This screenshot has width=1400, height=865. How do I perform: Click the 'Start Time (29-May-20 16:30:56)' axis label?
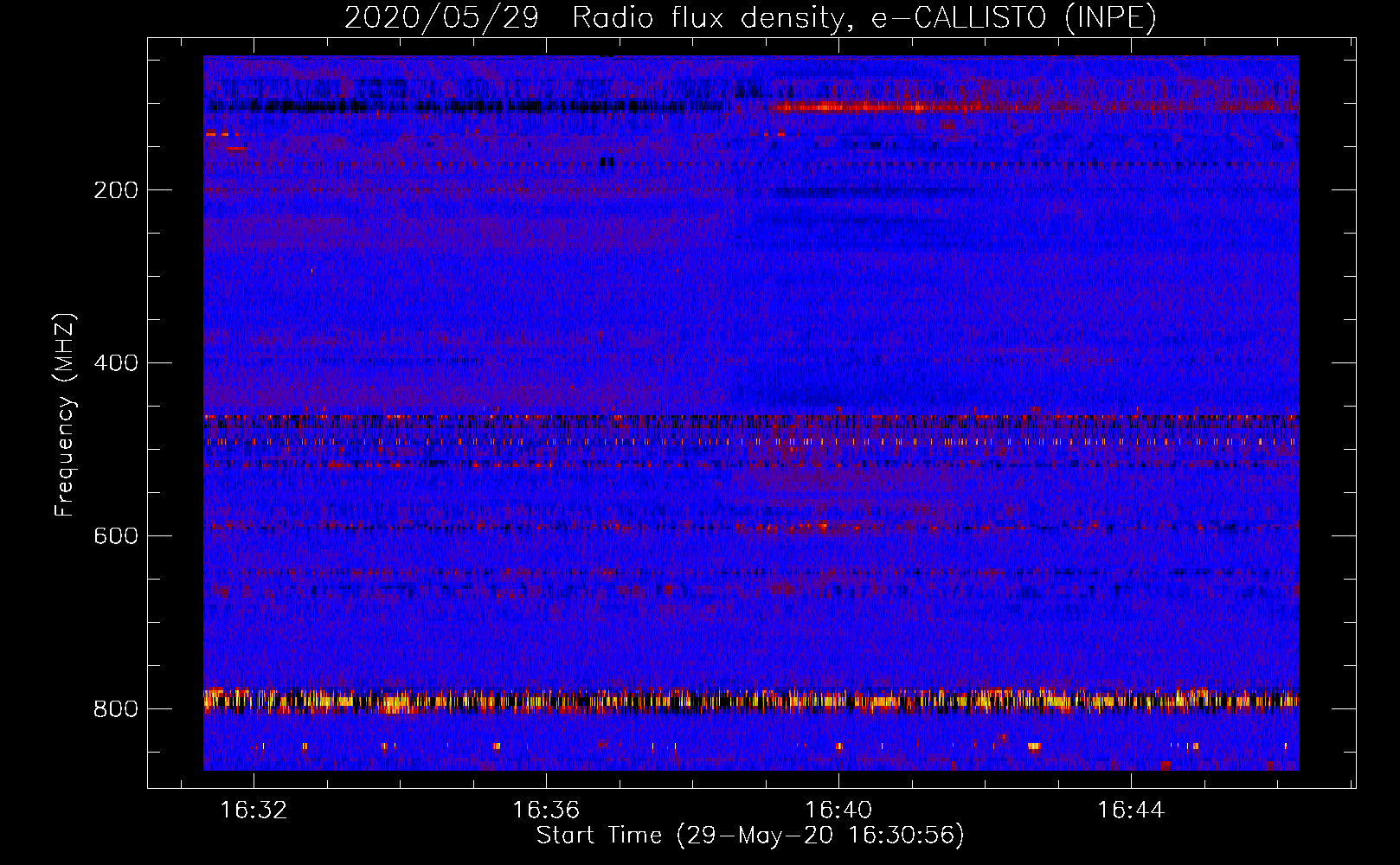pyautogui.click(x=750, y=836)
